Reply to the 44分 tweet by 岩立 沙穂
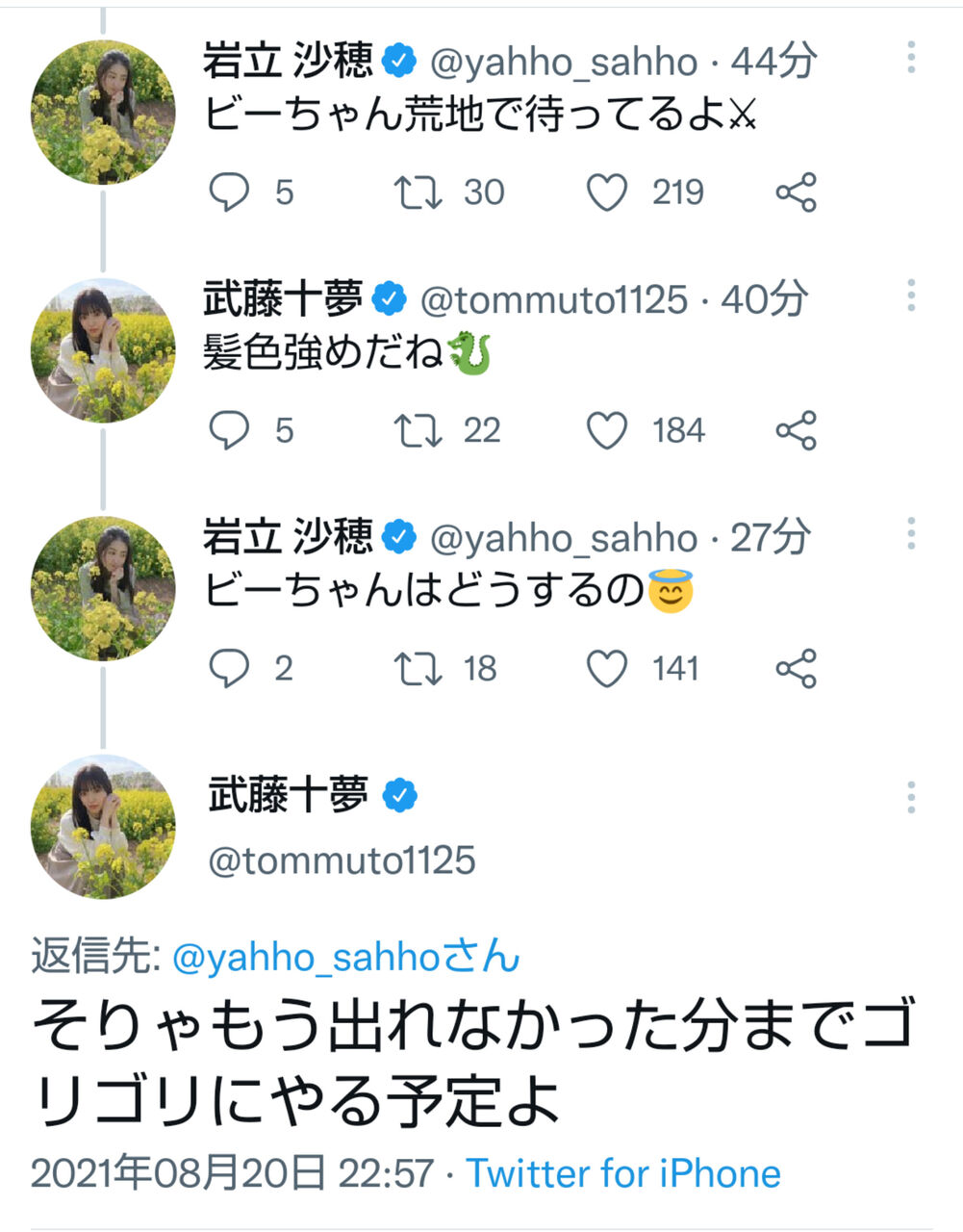This screenshot has width=963, height=1232. (x=229, y=192)
